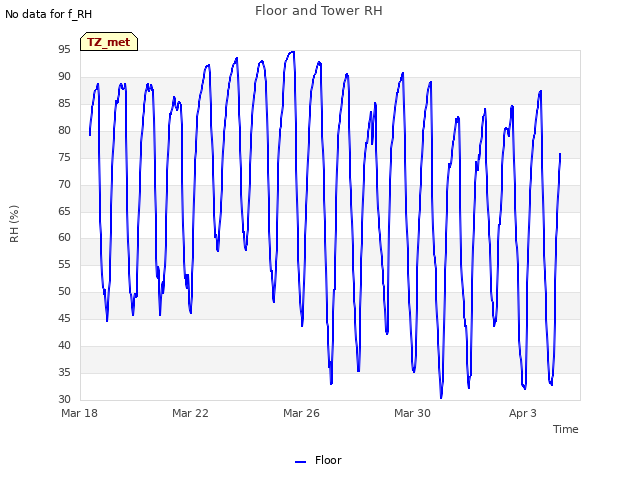Click the Mar 30 x-axis label
The height and width of the screenshot is (480, 640).
pyautogui.click(x=412, y=413)
